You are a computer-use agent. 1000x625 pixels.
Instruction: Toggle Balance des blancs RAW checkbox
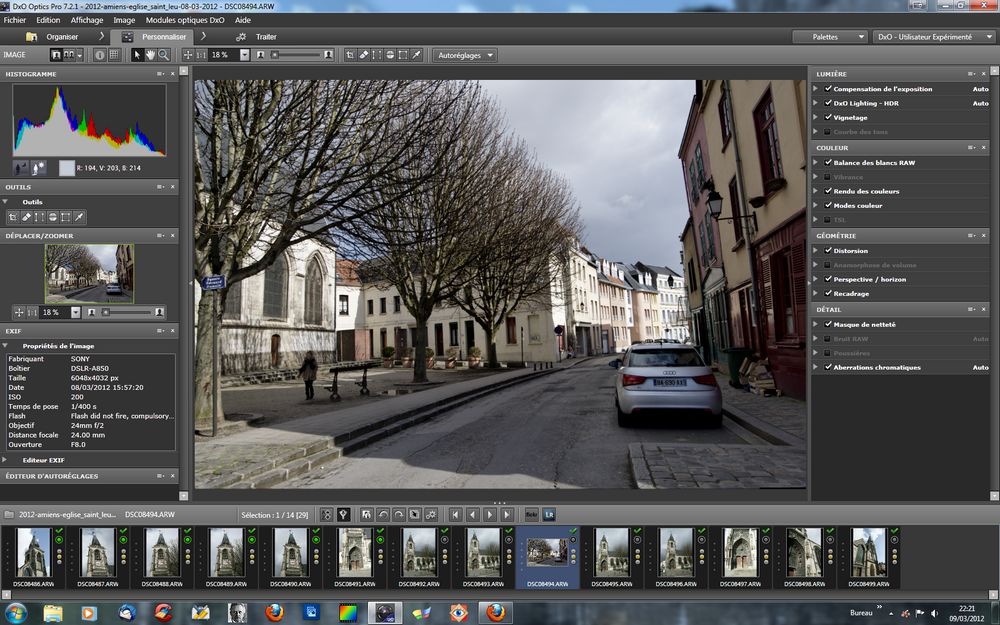tap(828, 163)
